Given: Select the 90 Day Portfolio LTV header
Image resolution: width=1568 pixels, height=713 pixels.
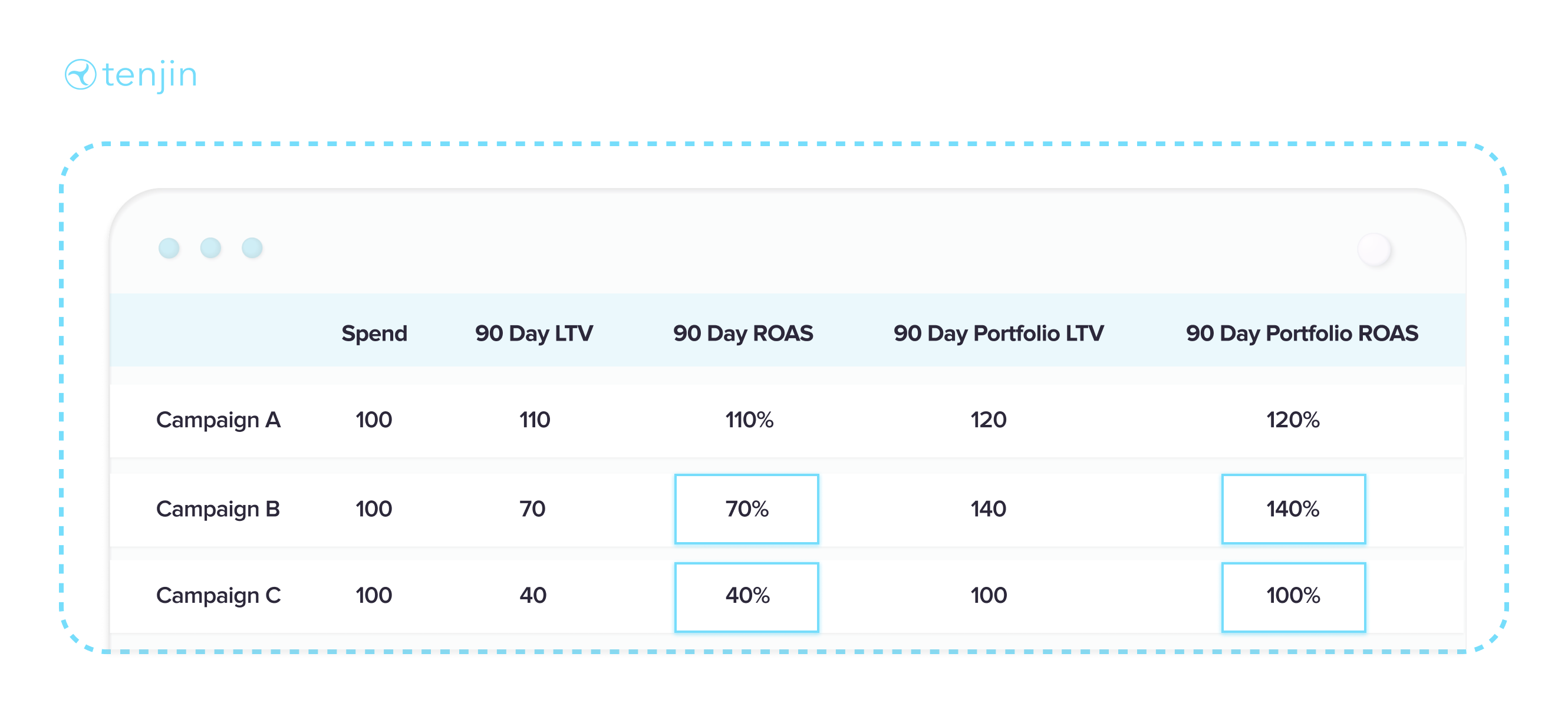Looking at the screenshot, I should [x=998, y=334].
